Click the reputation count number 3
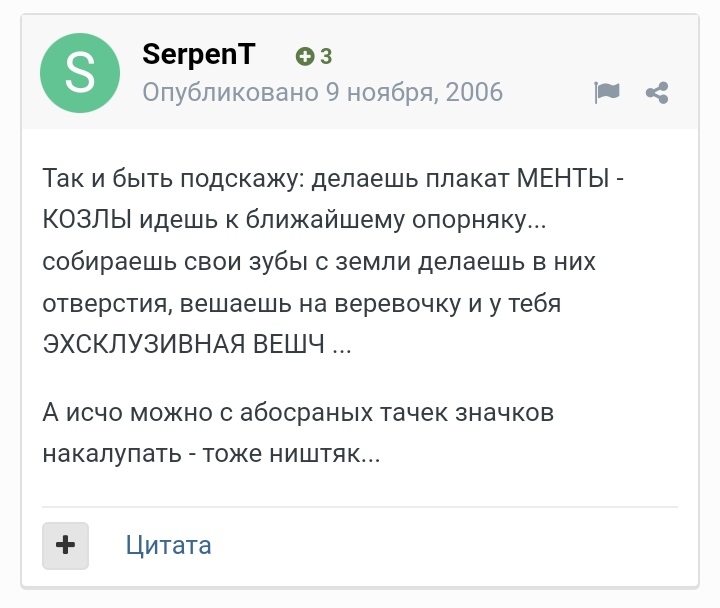The image size is (720, 608). point(326,57)
